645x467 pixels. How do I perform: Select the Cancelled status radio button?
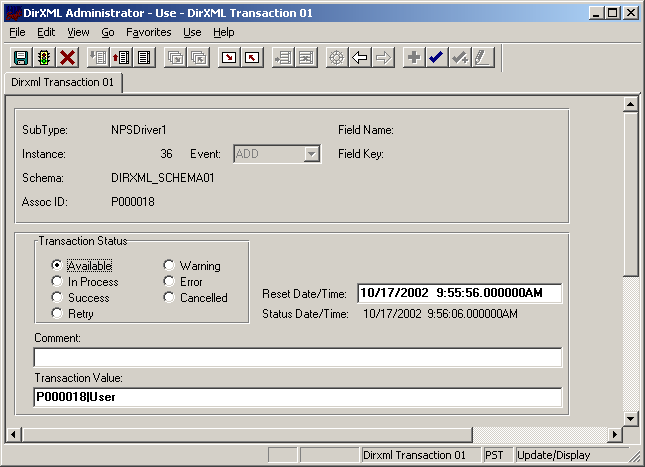point(169,297)
